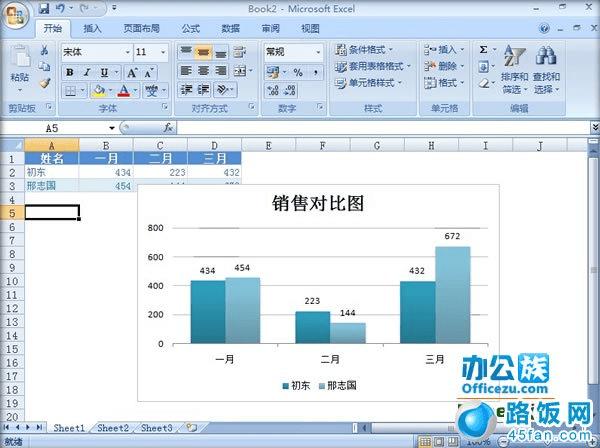Expand the formula bar chevron
Image resolution: width=600 pixels, height=448 pixels.
[595, 127]
